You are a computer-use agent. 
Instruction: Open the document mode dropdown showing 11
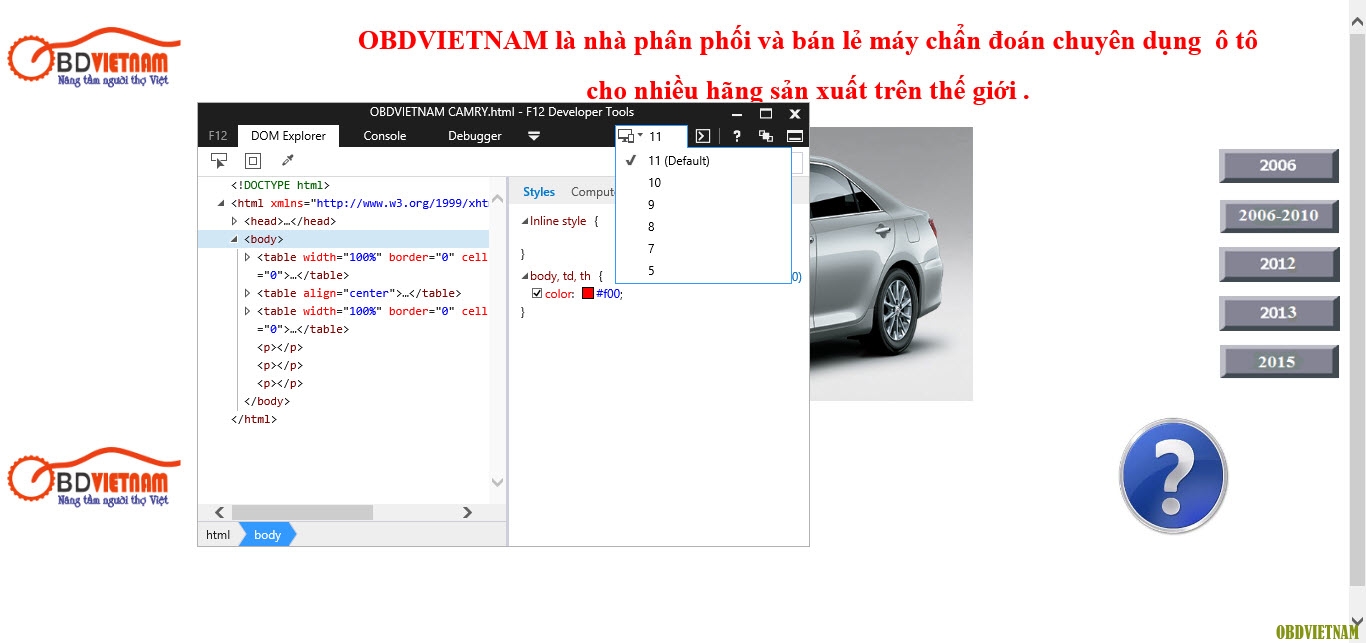pos(651,136)
